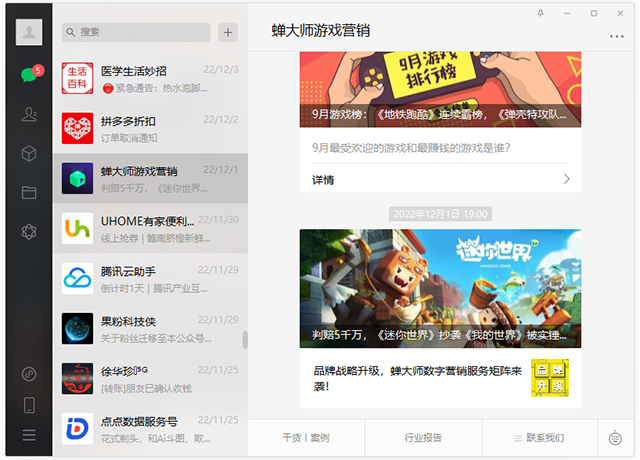Click the 腾讯云助手 cloud avatar
640x460 pixels.
78,279
